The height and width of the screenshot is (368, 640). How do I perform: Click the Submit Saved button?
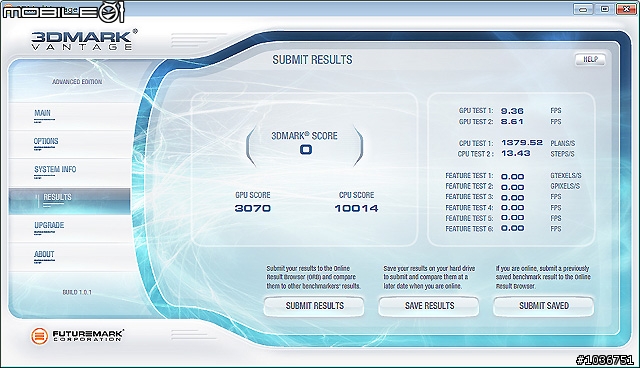coord(543,306)
